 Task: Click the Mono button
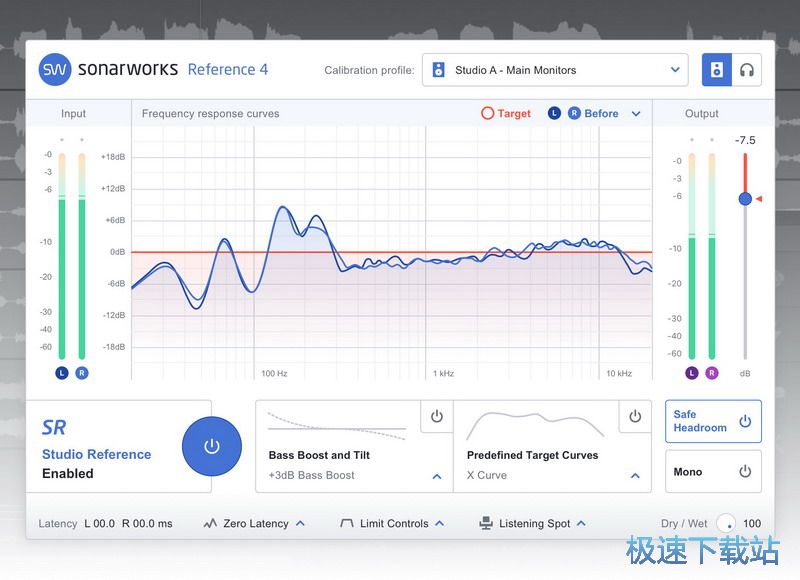coord(713,471)
